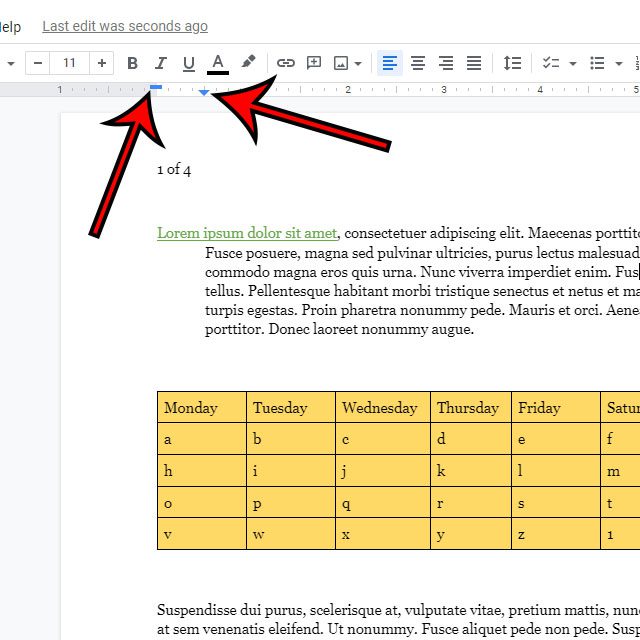Toggle italic formatting
The width and height of the screenshot is (640, 640).
coord(160,63)
